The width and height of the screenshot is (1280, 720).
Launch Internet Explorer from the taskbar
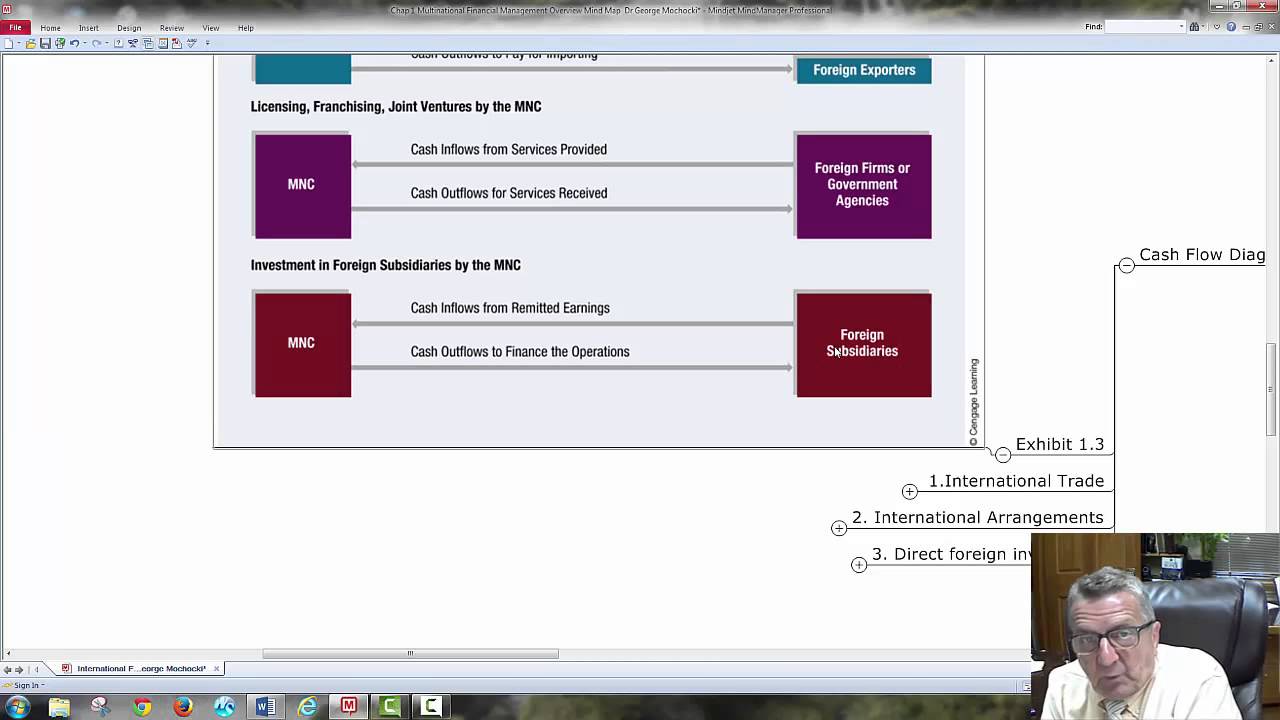[x=307, y=707]
